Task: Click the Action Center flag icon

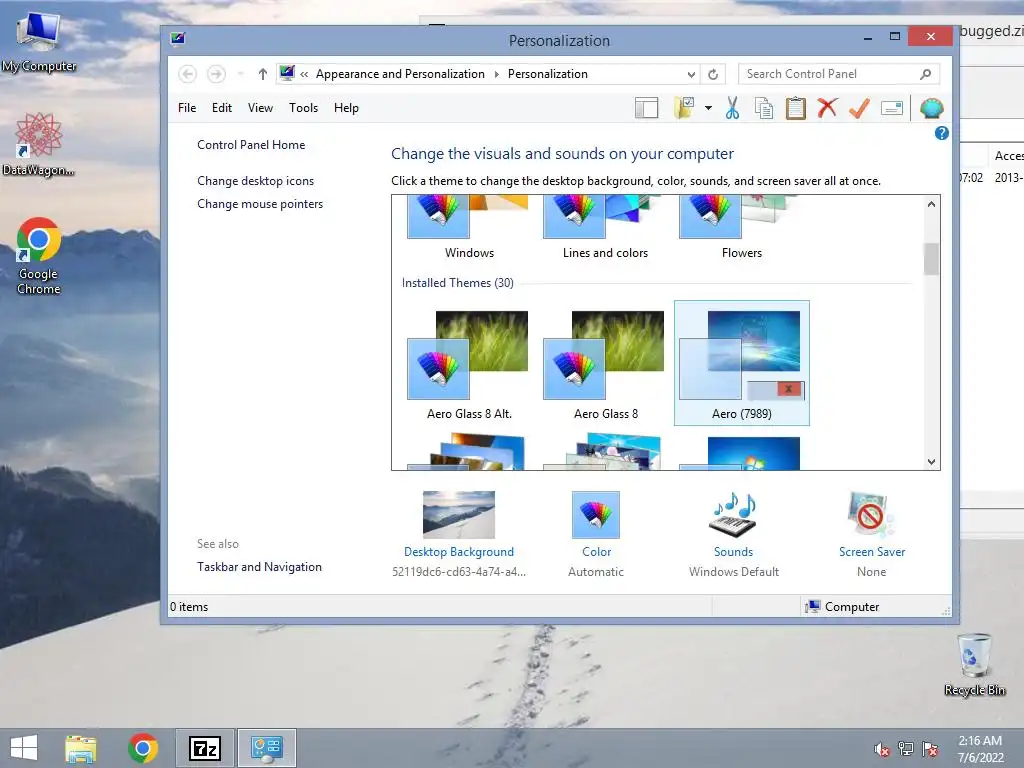Action: [x=930, y=749]
